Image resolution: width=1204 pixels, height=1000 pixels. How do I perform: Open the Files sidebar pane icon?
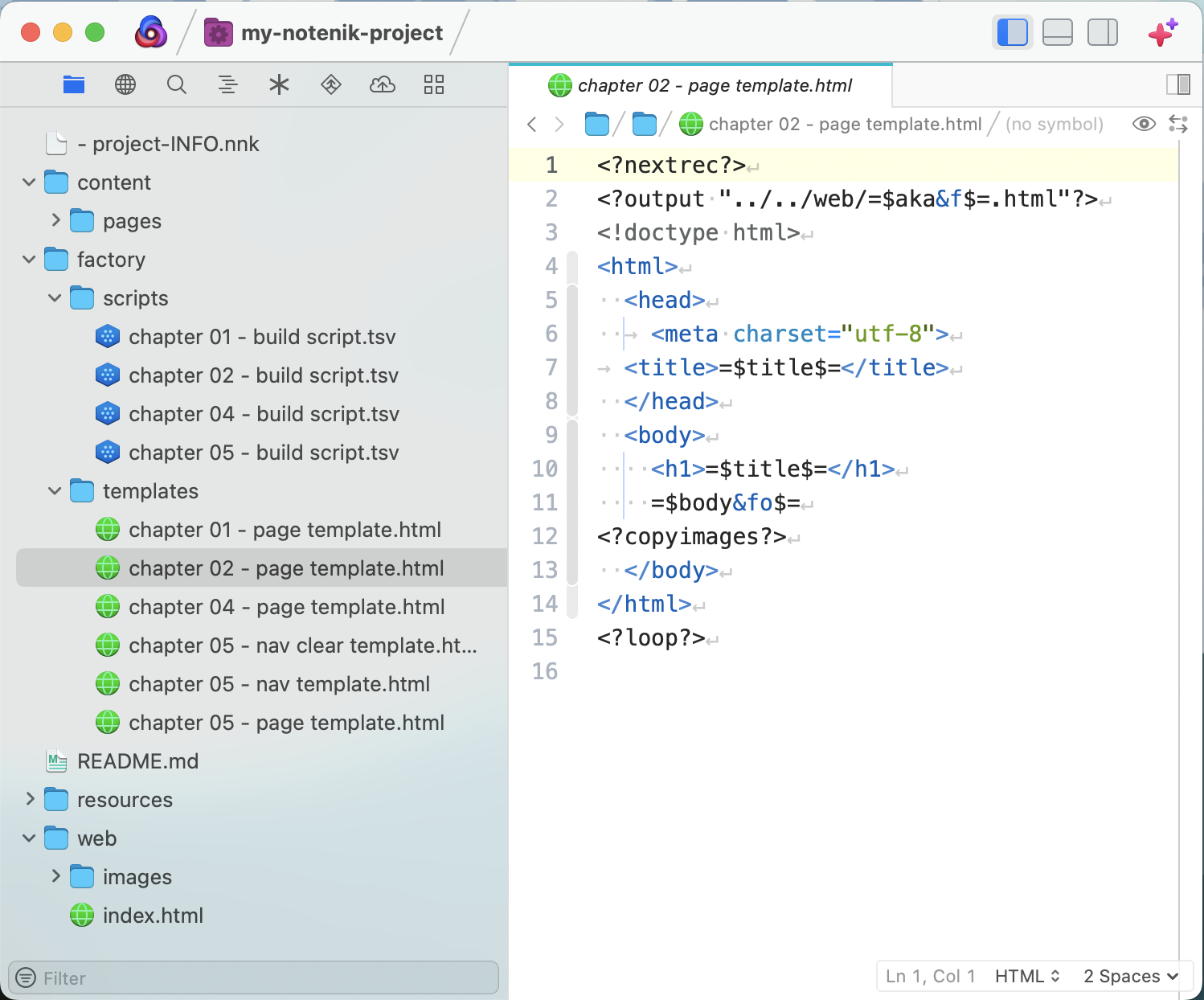coord(74,84)
